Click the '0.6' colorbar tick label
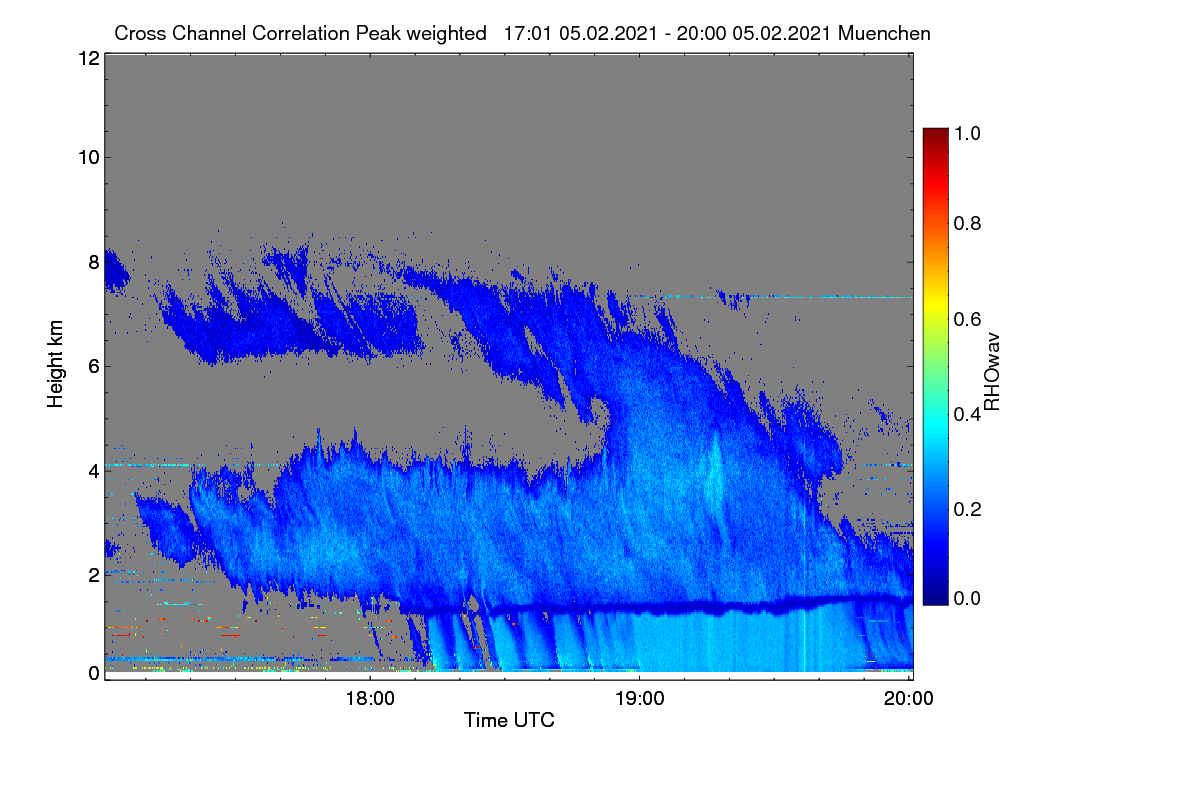 pos(966,318)
